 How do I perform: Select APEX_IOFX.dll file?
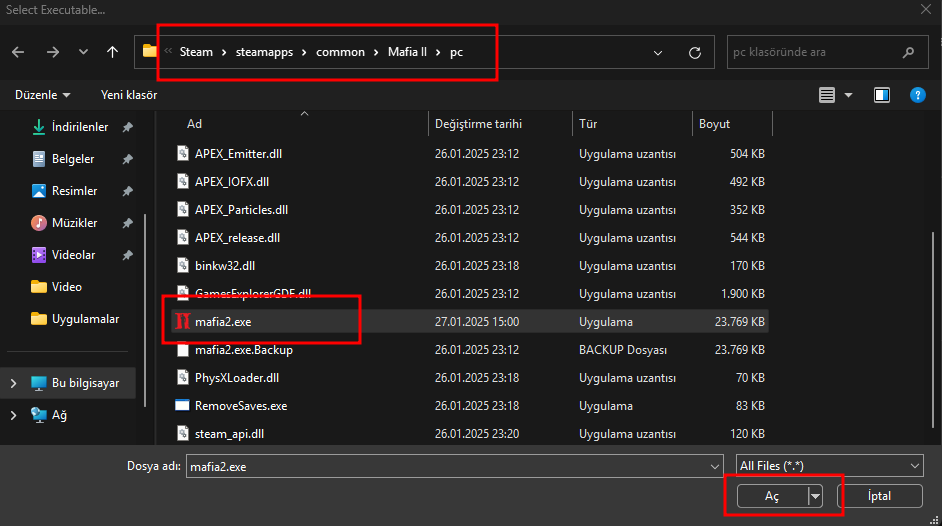[x=231, y=181]
